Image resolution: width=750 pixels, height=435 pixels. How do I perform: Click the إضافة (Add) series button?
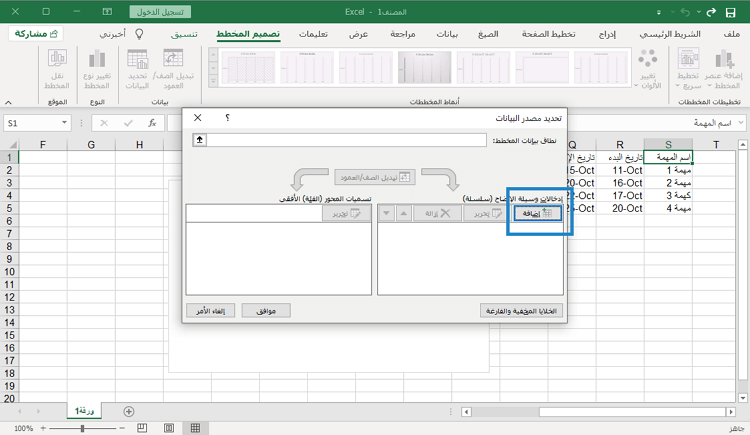[535, 213]
